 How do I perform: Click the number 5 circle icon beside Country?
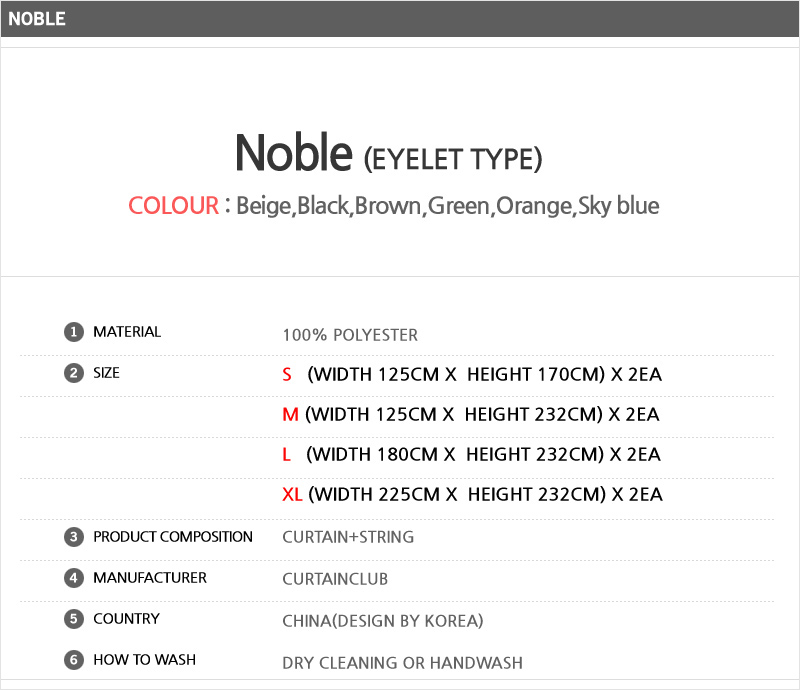[x=73, y=619]
